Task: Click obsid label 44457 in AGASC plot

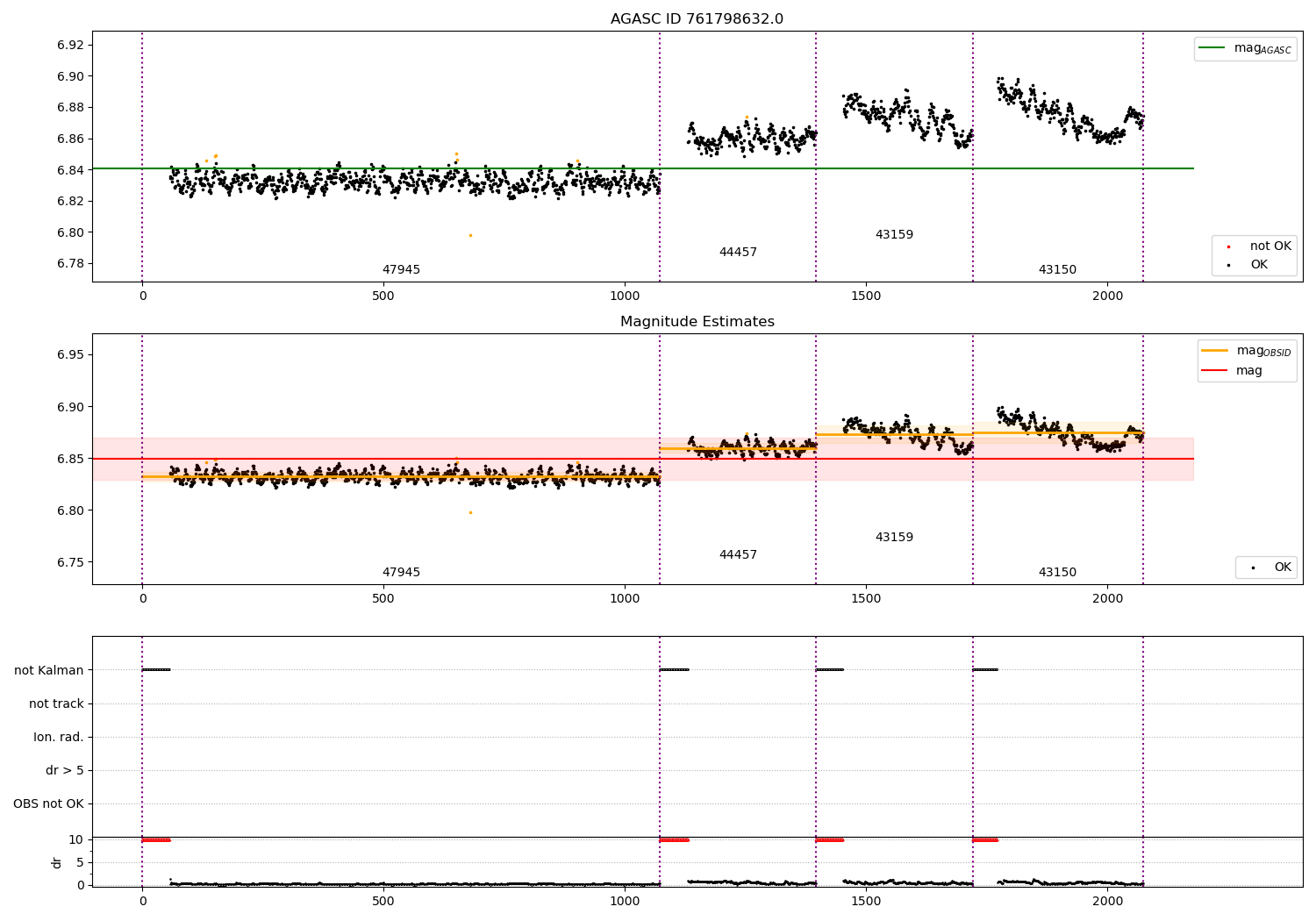Action: coord(738,253)
